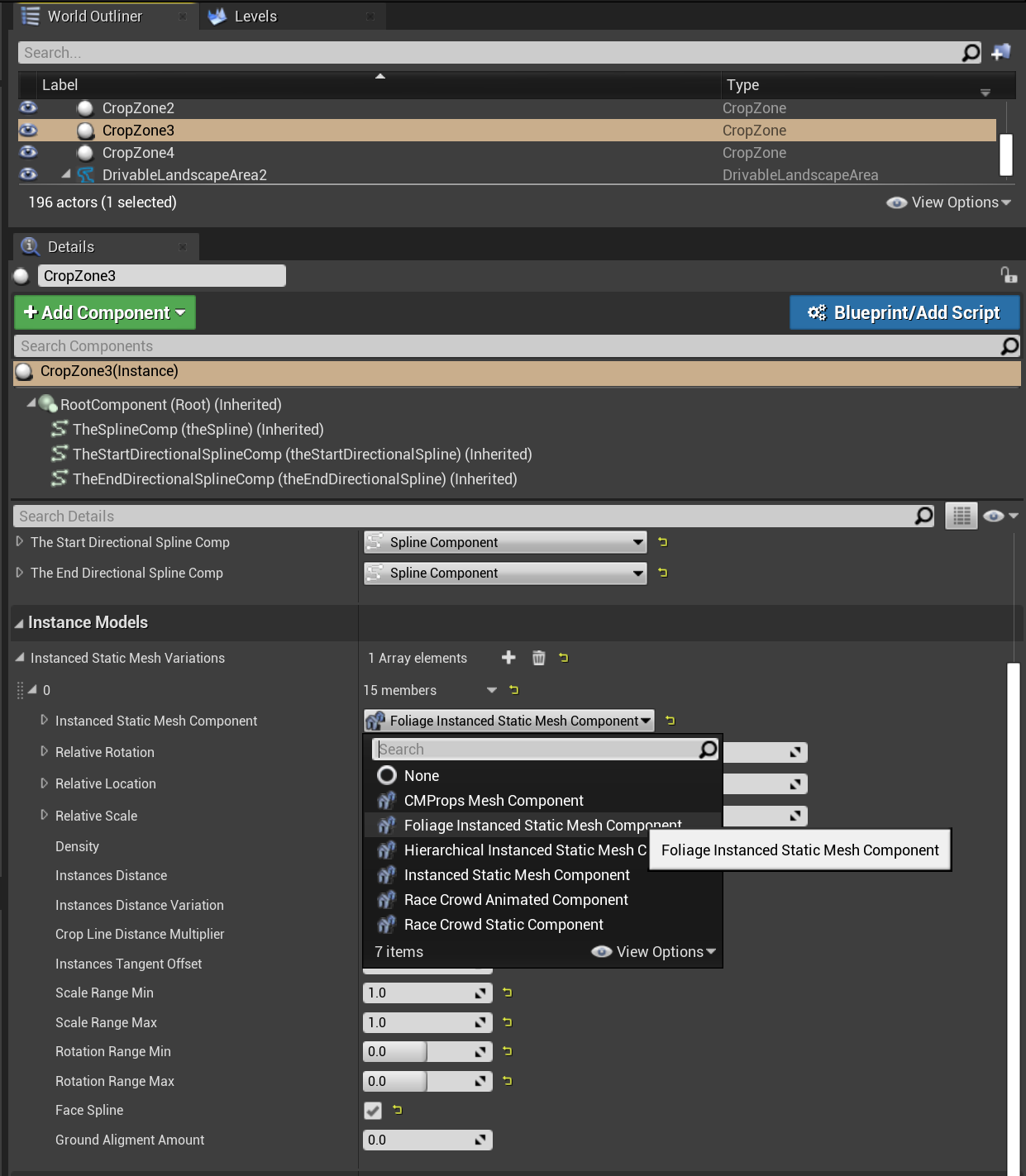This screenshot has width=1026, height=1176.
Task: Click the Blueprint/Add Script button
Action: [x=904, y=313]
